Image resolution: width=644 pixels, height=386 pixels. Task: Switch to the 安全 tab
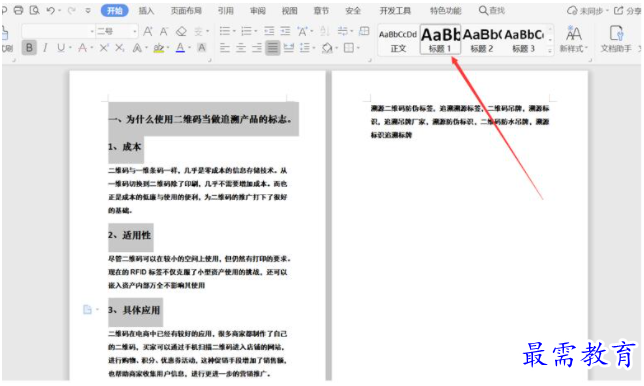[x=353, y=11]
